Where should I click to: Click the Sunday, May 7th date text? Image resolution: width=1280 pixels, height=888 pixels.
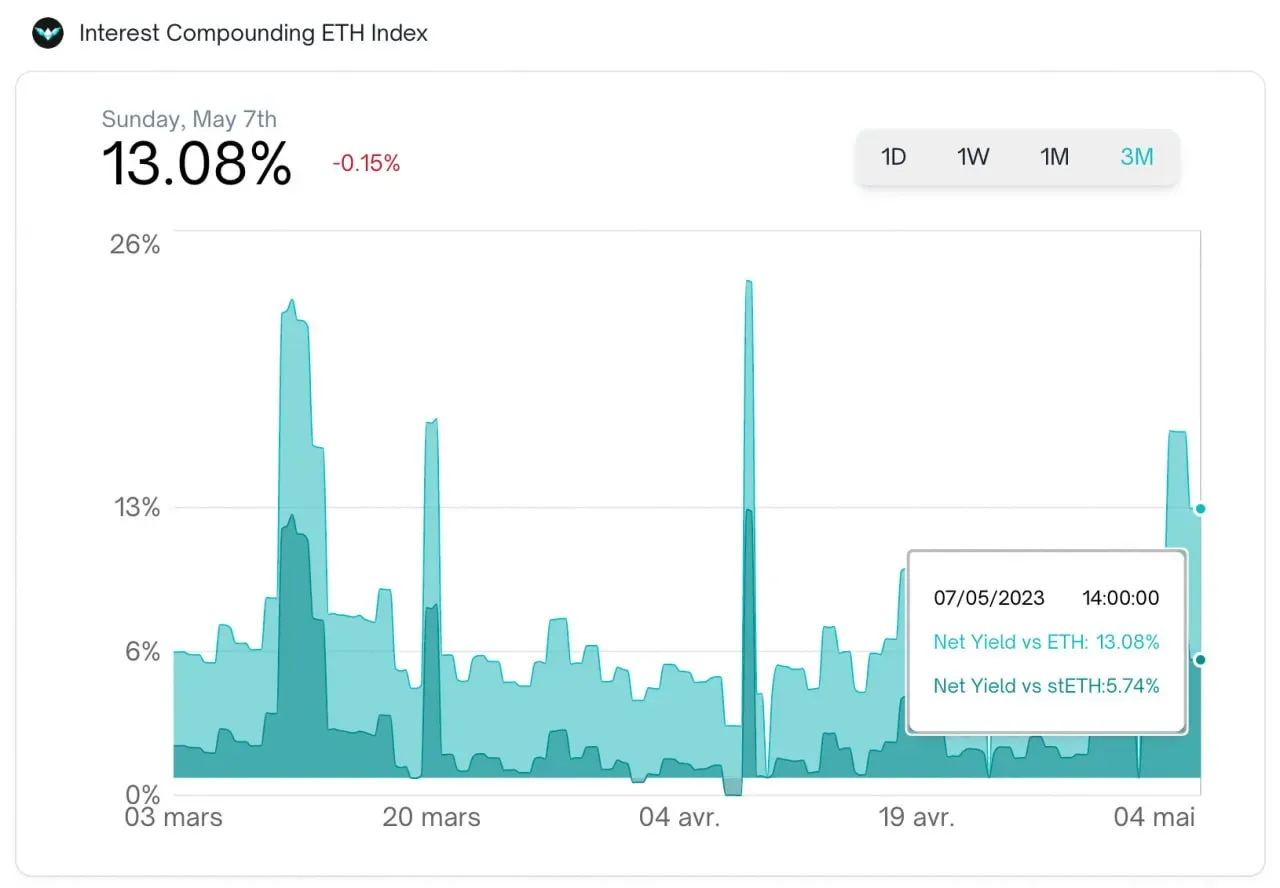tap(189, 119)
